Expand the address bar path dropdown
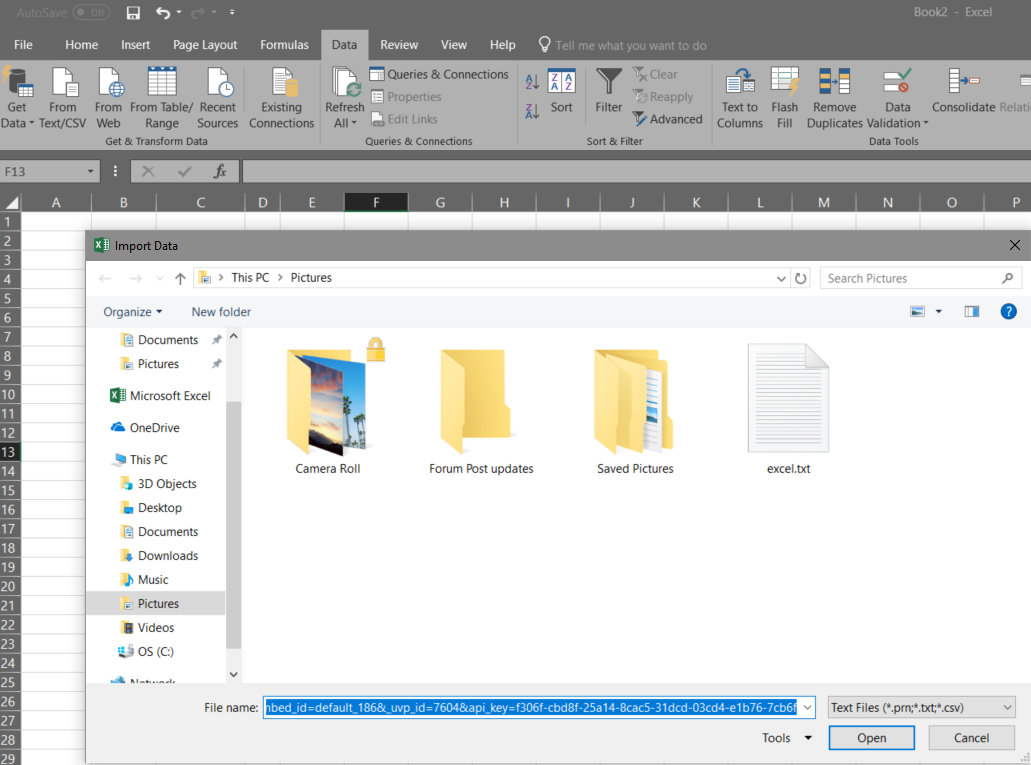 pos(781,278)
